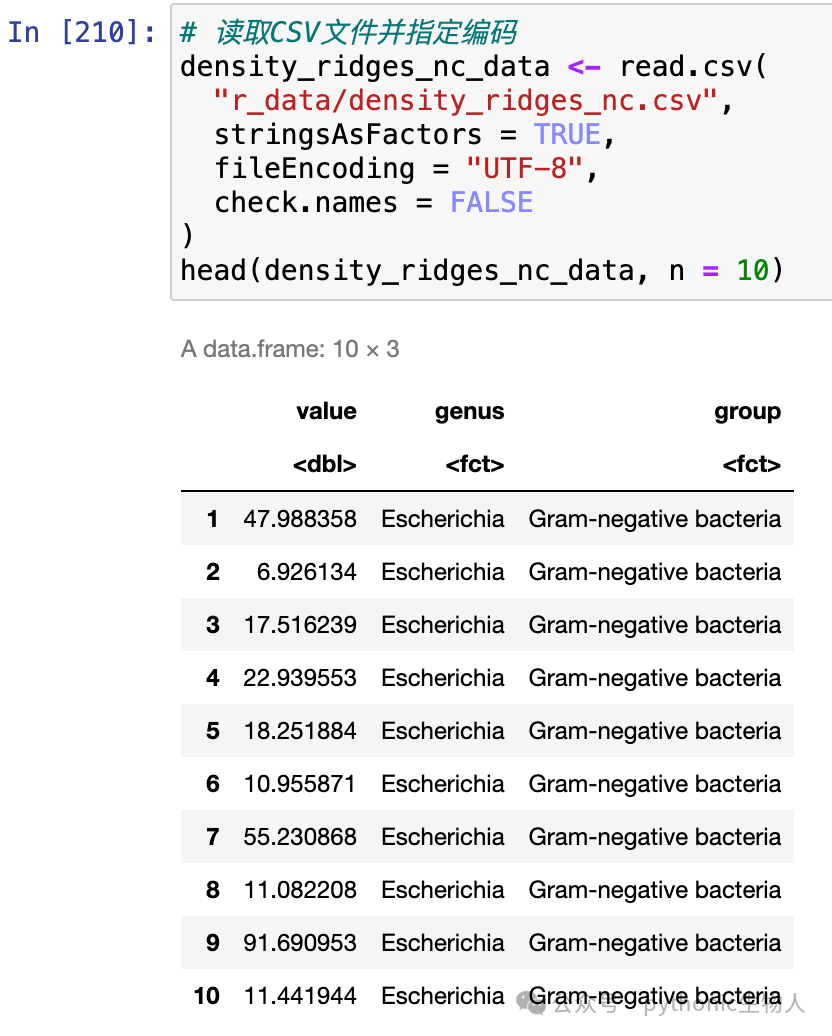The width and height of the screenshot is (832, 1036).
Task: Click the Chinese comment line in code
Action: pyautogui.click(x=348, y=32)
